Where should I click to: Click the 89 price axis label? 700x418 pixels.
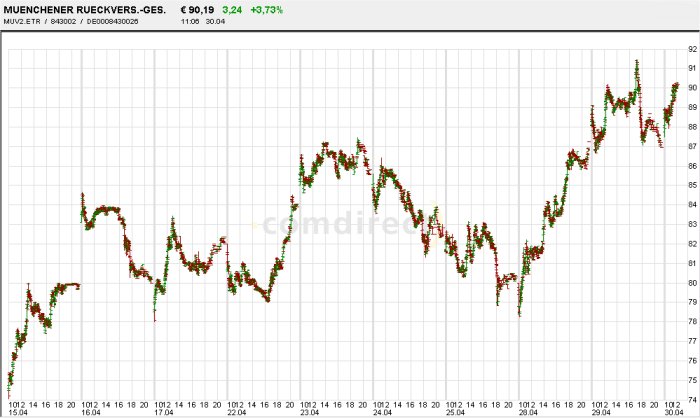point(692,107)
